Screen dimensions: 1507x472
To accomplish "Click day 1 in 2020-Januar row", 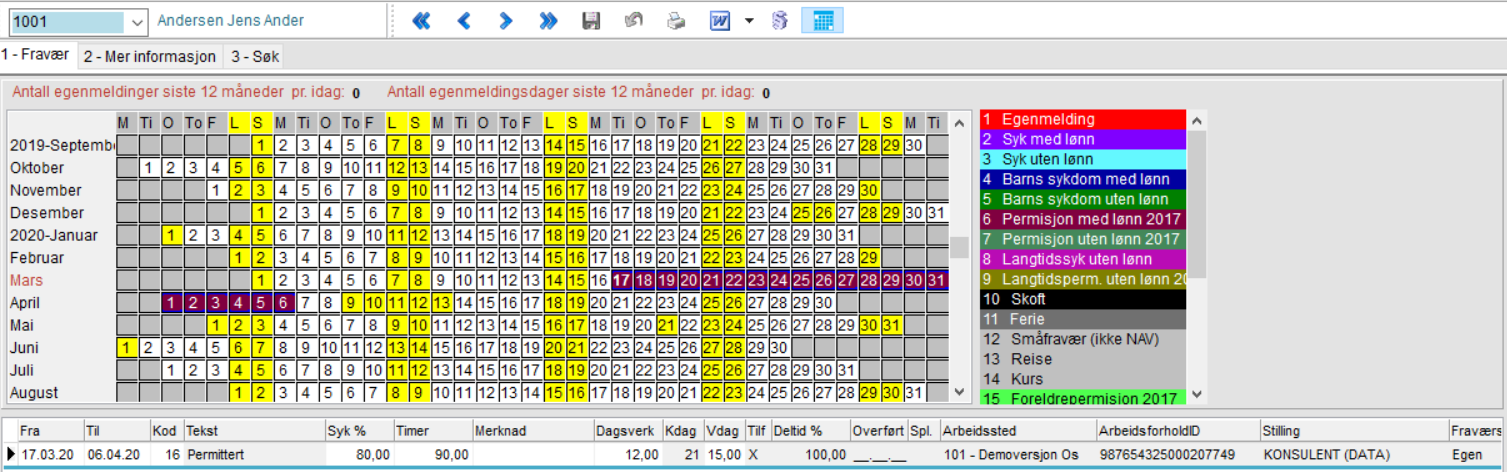I will pos(173,235).
